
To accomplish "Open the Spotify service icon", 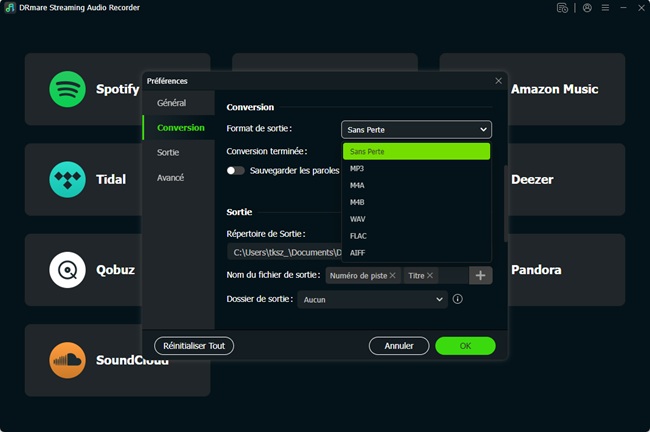I will tap(67, 89).
